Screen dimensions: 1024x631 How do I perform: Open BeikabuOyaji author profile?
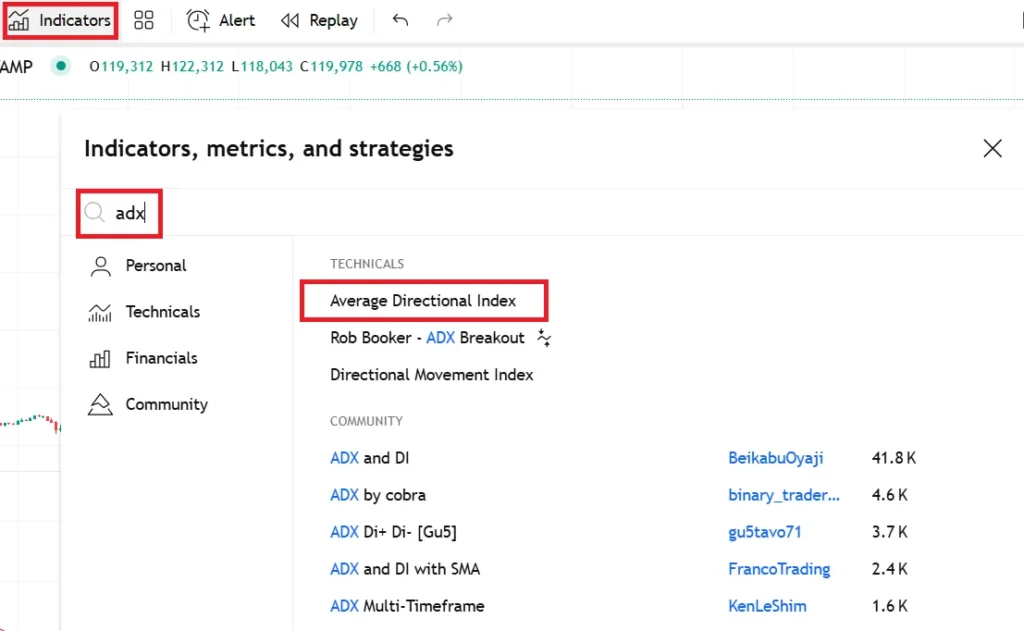pyautogui.click(x=775, y=458)
